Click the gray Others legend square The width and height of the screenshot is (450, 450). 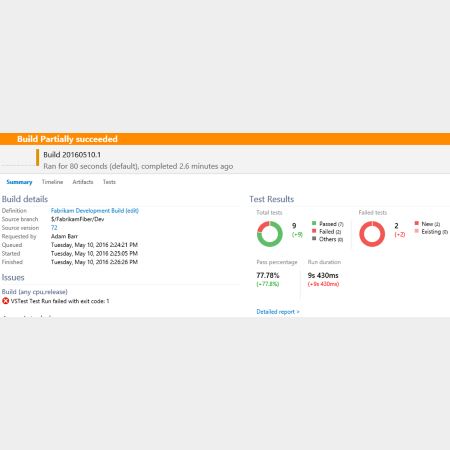314,238
